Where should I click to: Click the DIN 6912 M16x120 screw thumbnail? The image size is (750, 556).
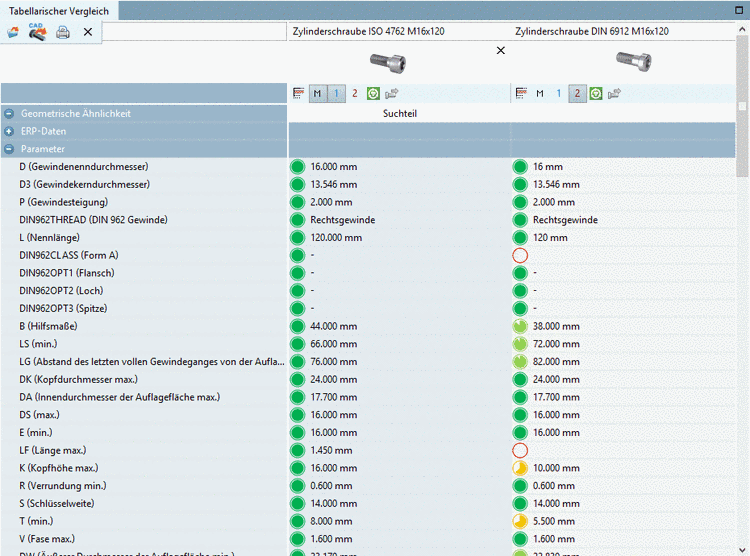pyautogui.click(x=634, y=61)
